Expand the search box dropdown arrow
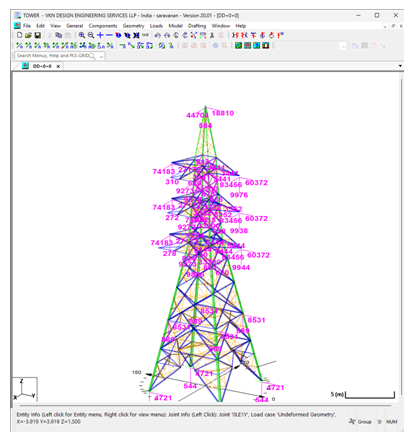The width and height of the screenshot is (417, 437). (x=101, y=56)
